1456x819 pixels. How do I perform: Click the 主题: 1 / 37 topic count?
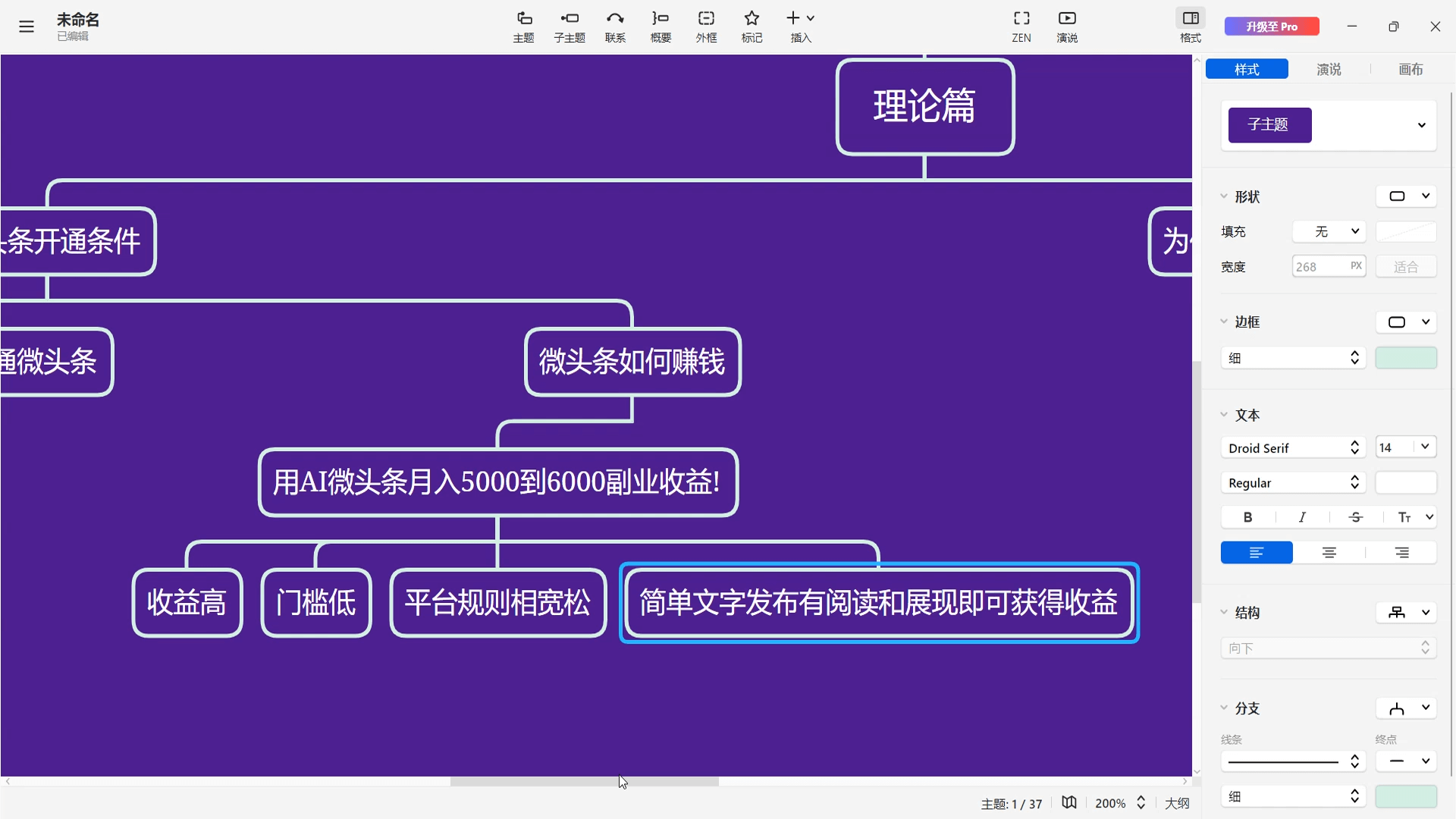coord(1012,804)
